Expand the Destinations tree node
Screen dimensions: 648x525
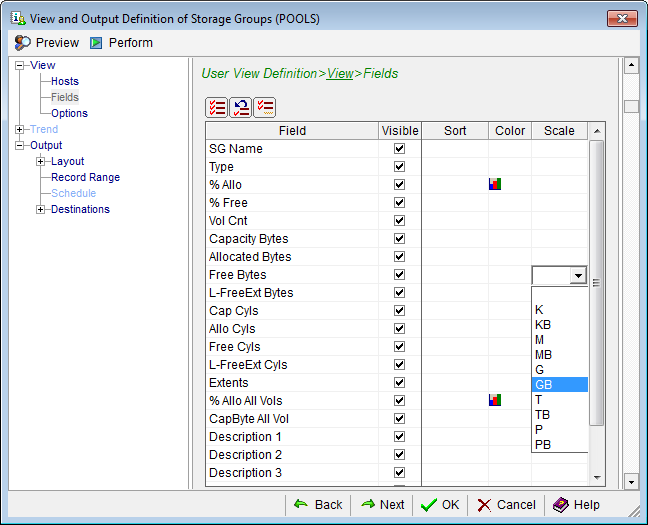41,210
